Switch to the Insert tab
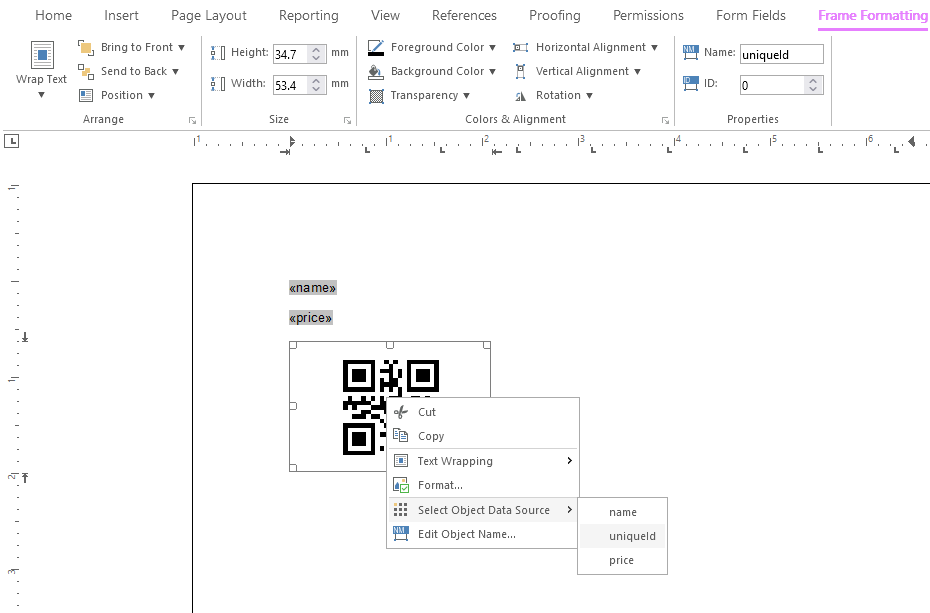 121,15
